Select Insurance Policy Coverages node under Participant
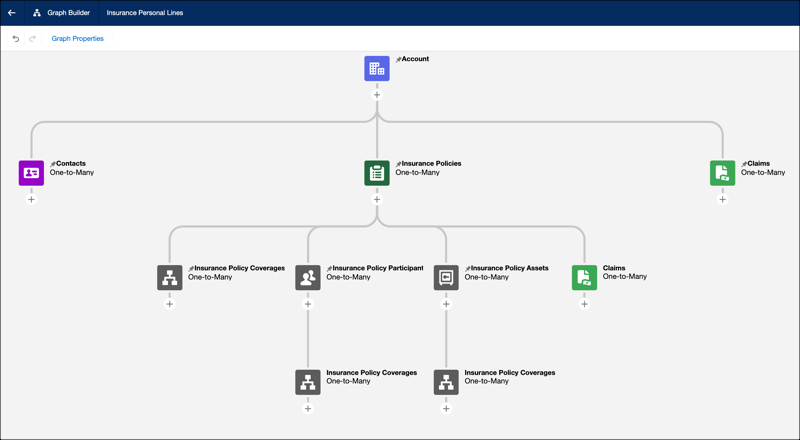Screen dimensions: 800x440 tap(308, 382)
